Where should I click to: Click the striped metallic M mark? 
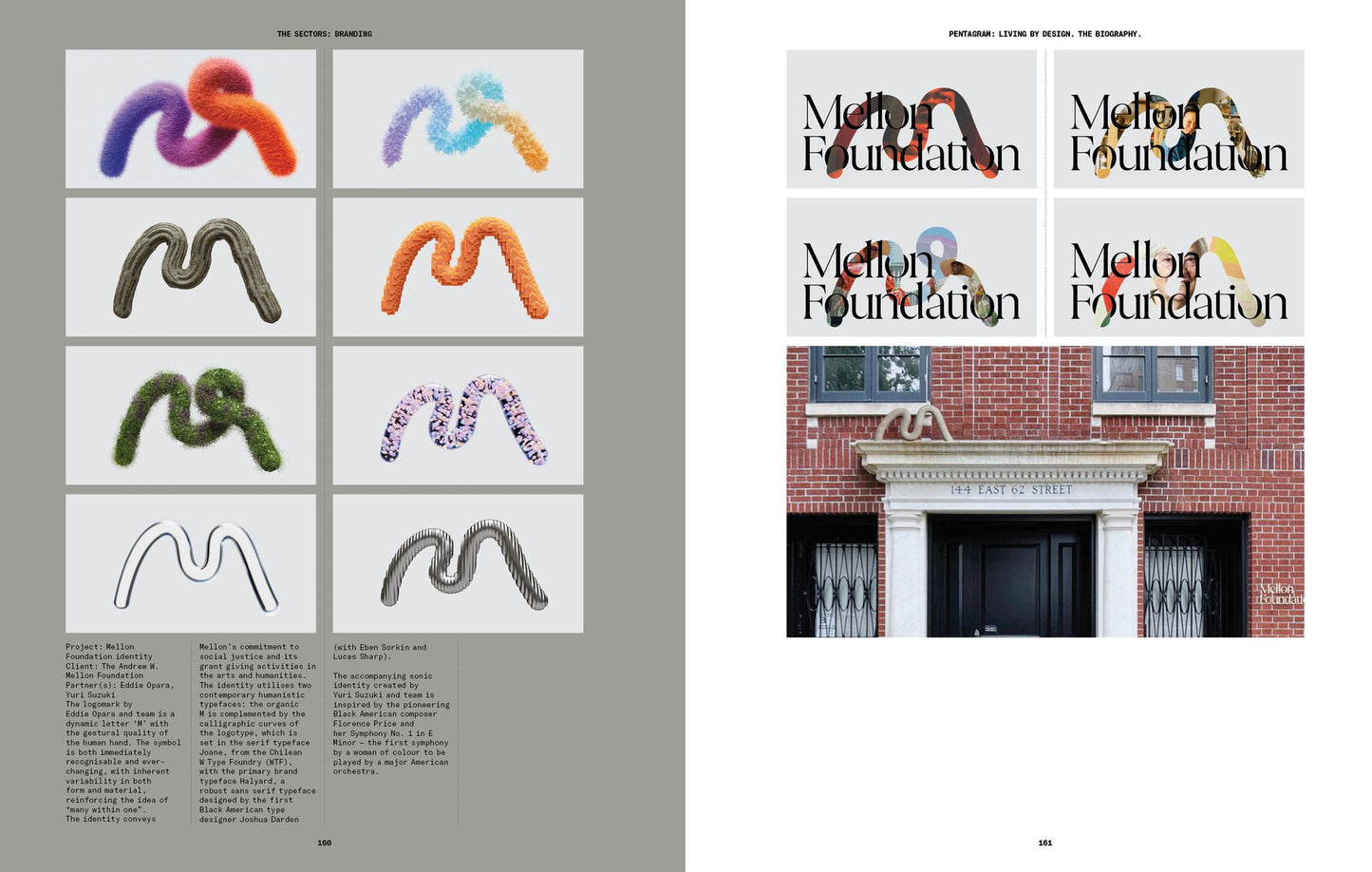pyautogui.click(x=459, y=563)
